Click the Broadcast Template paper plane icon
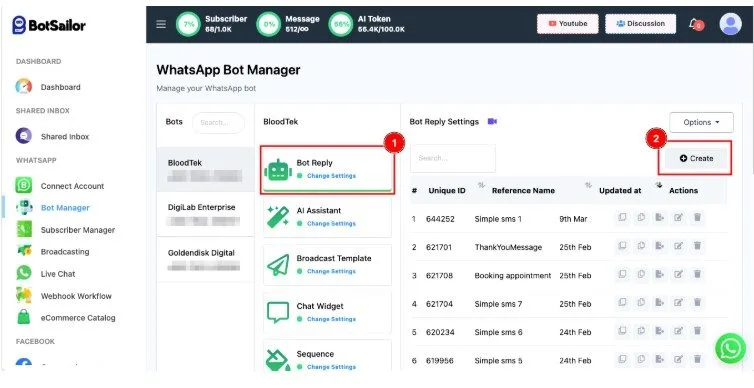This screenshot has width=754, height=388. click(x=278, y=264)
